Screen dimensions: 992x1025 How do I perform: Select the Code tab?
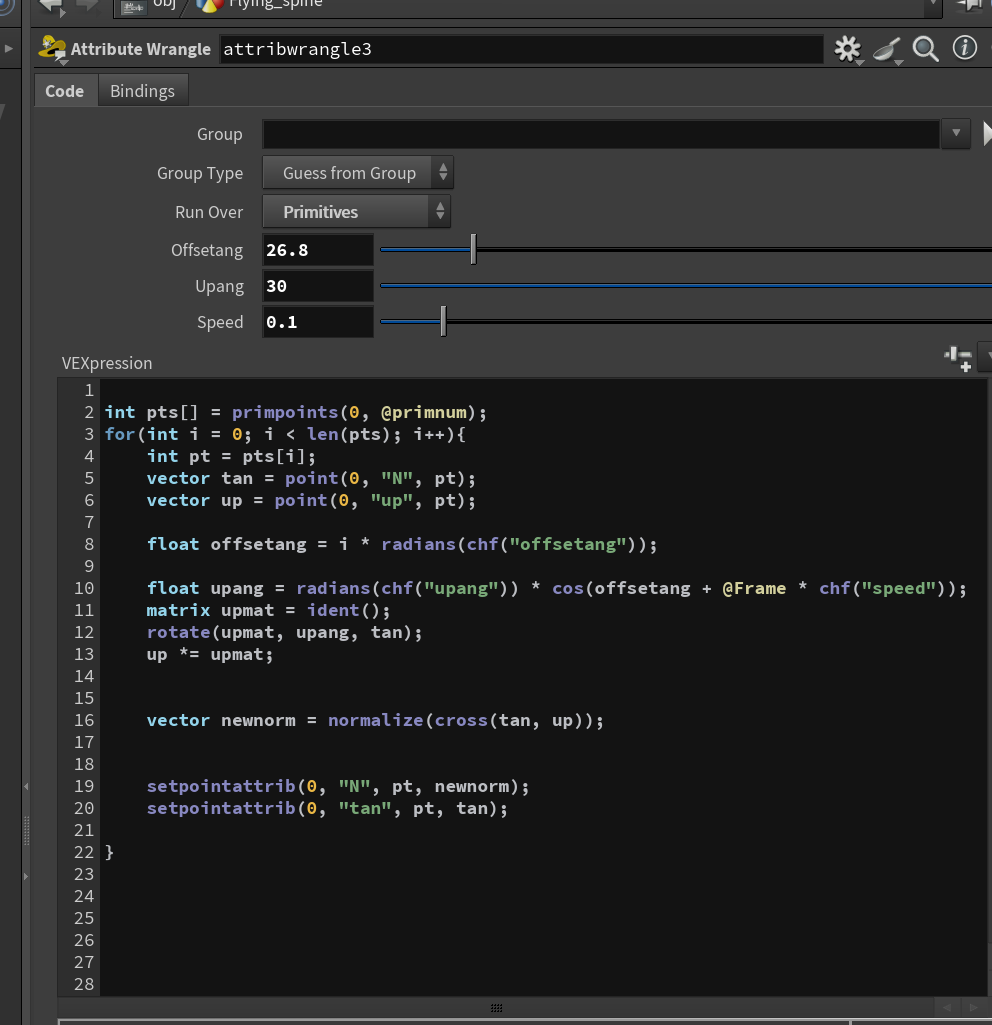pos(64,91)
